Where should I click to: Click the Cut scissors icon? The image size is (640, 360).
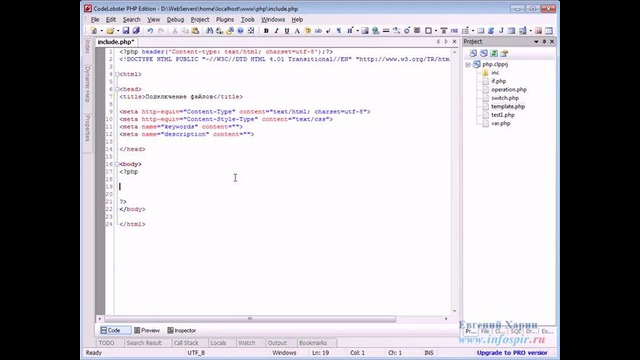[175, 31]
